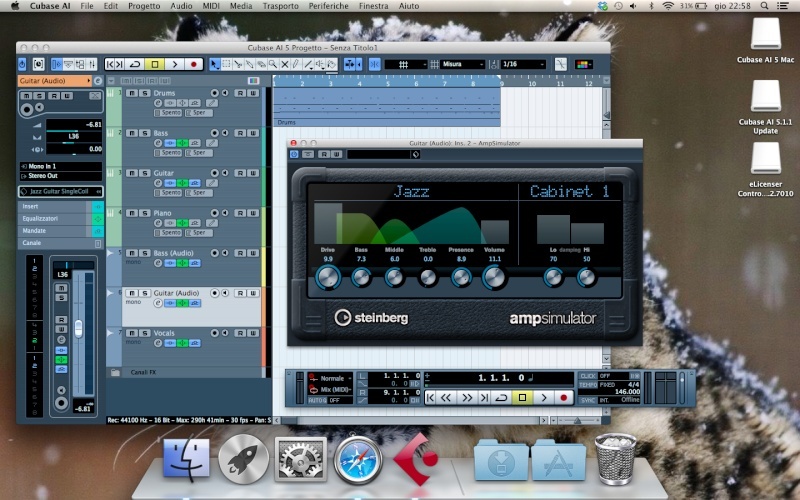800x500 pixels.
Task: Select Stereo Out output routing
Action: (60, 176)
